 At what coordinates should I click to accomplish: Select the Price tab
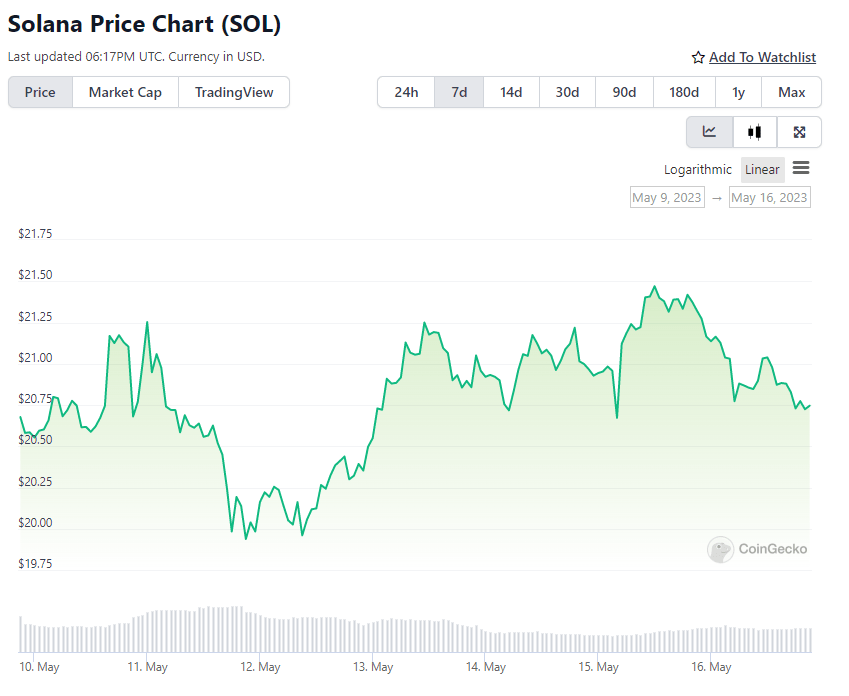coord(40,92)
